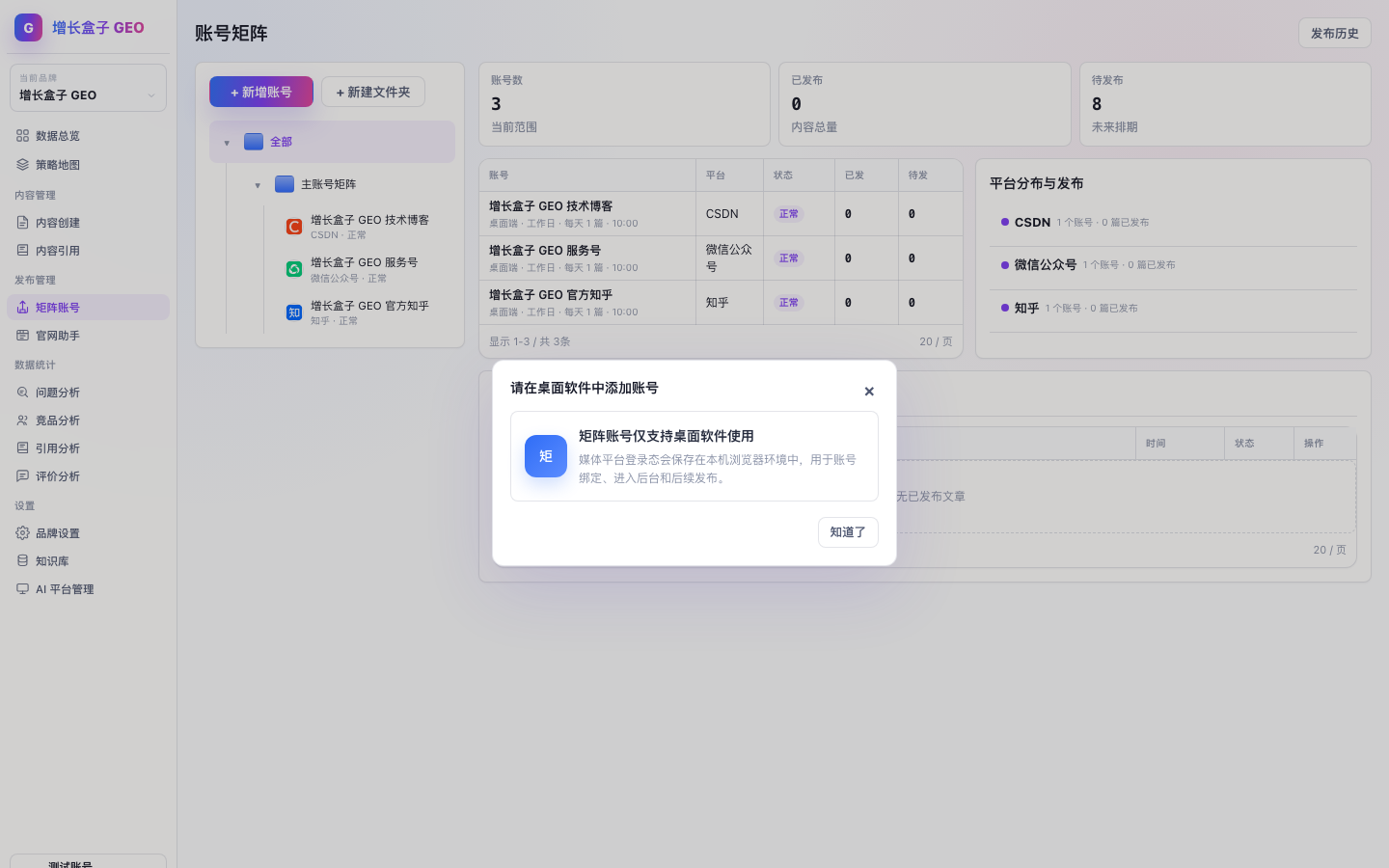Click the WeChat account icon in the tree
The height and width of the screenshot is (868, 1389).
click(x=294, y=269)
